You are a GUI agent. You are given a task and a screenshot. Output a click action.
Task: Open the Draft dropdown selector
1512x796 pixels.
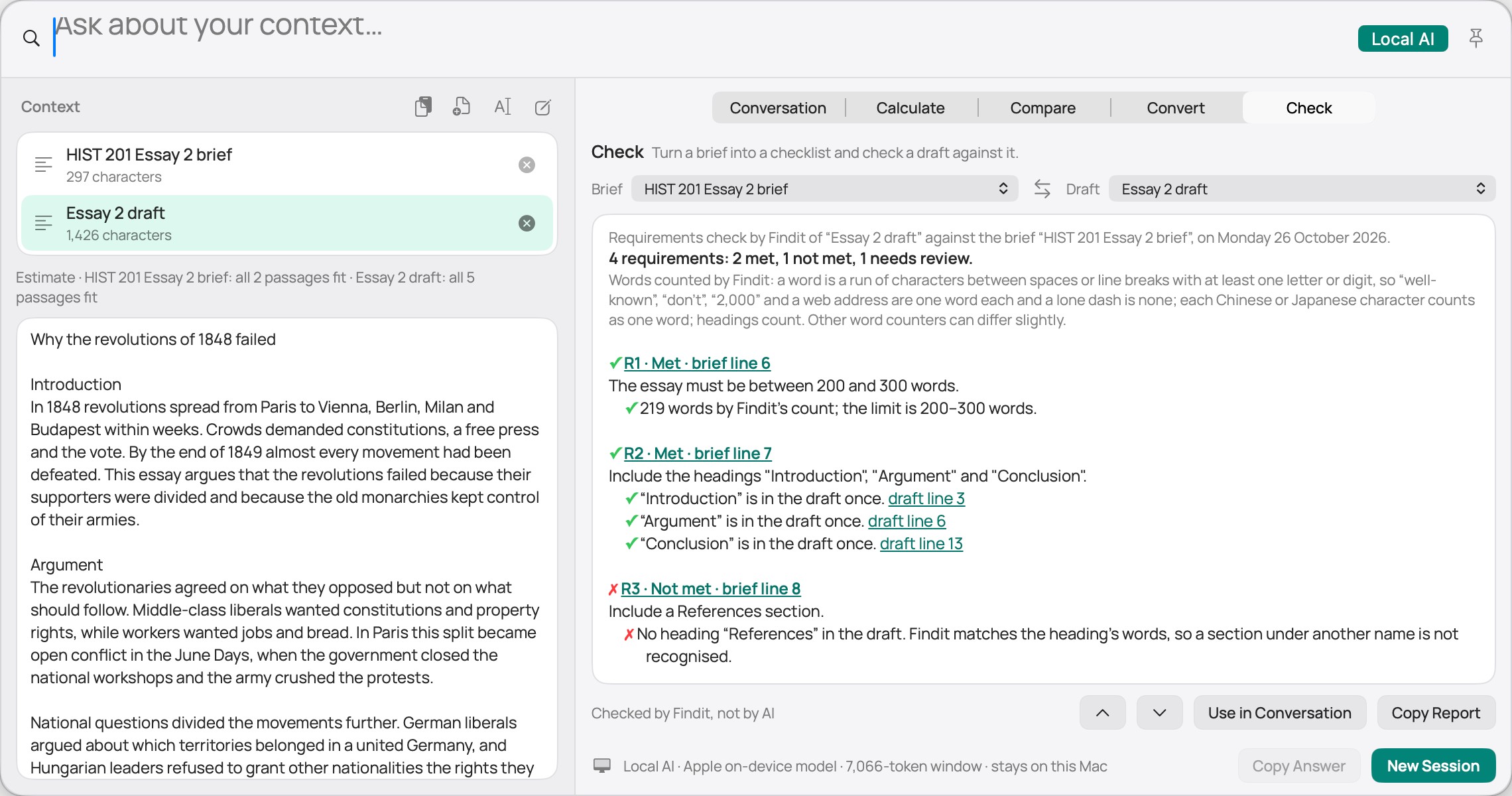point(1302,189)
